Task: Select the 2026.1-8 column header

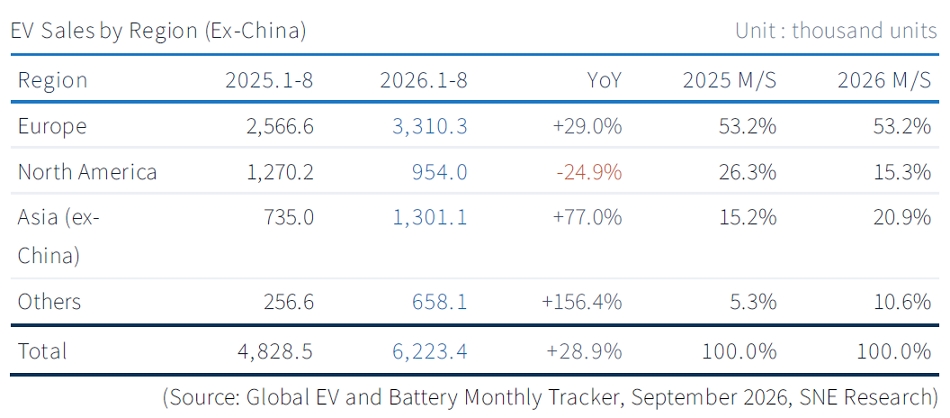Action: click(x=424, y=80)
